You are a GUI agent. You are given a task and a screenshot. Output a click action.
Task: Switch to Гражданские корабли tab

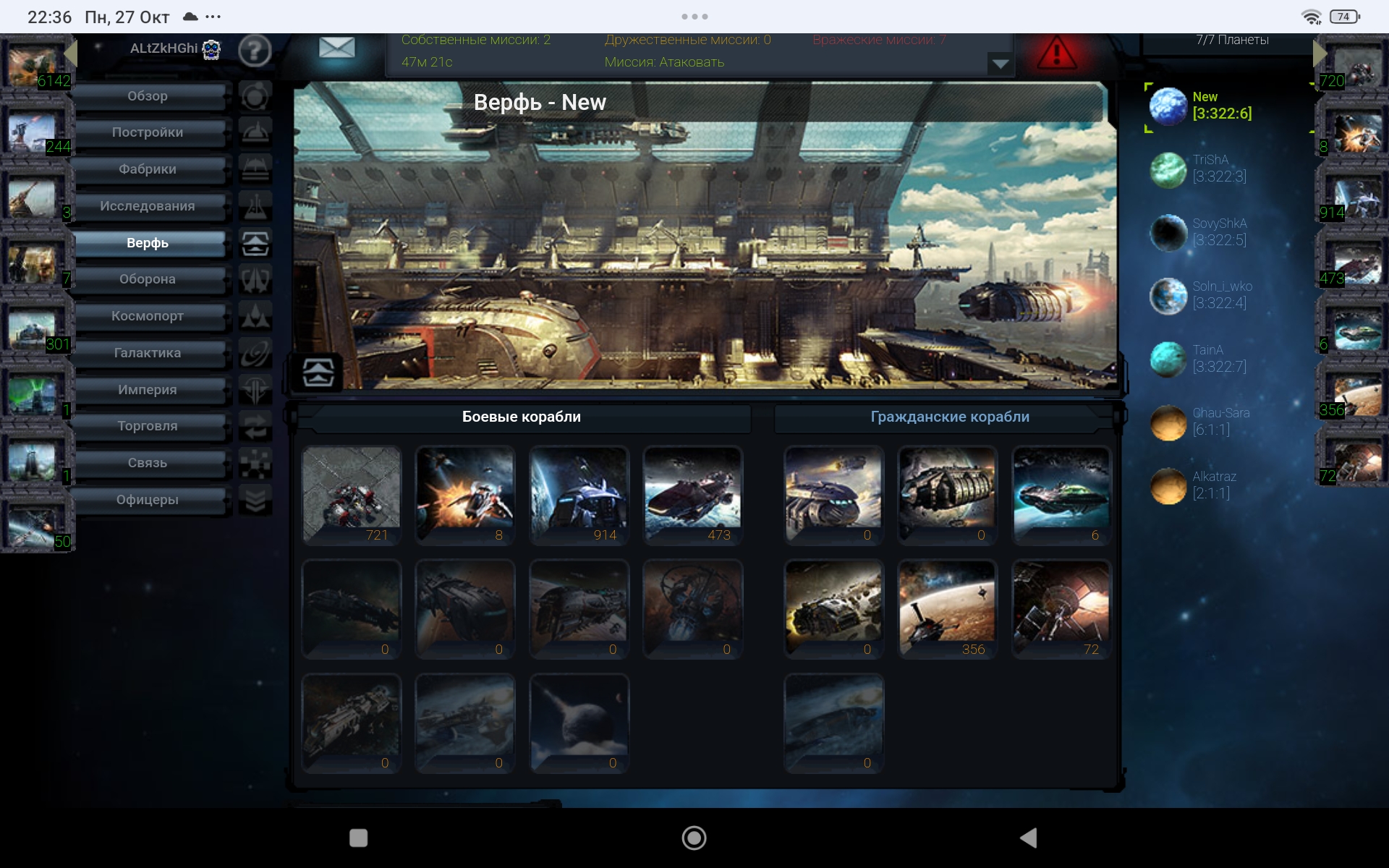tap(949, 417)
